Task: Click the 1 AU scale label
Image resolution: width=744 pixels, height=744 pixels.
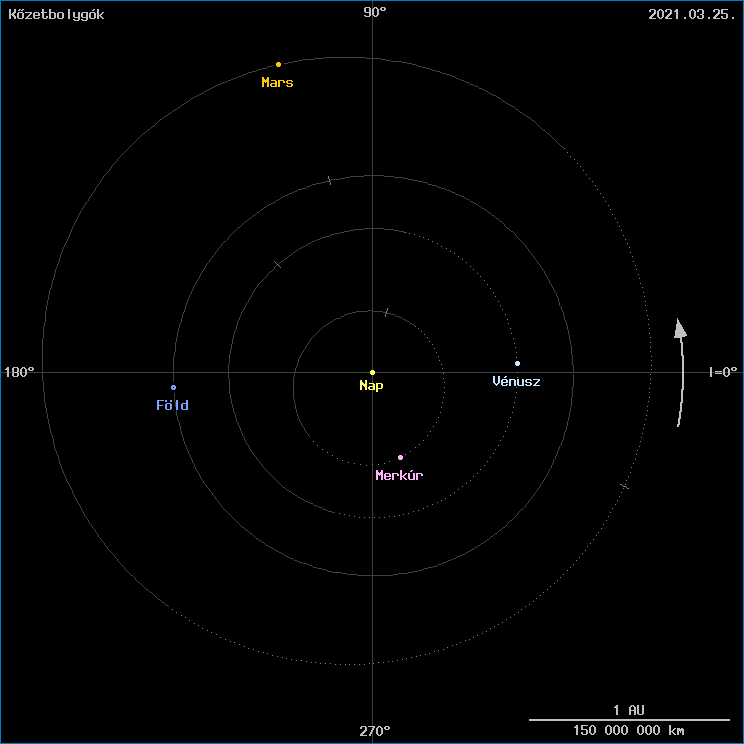Action: 629,710
